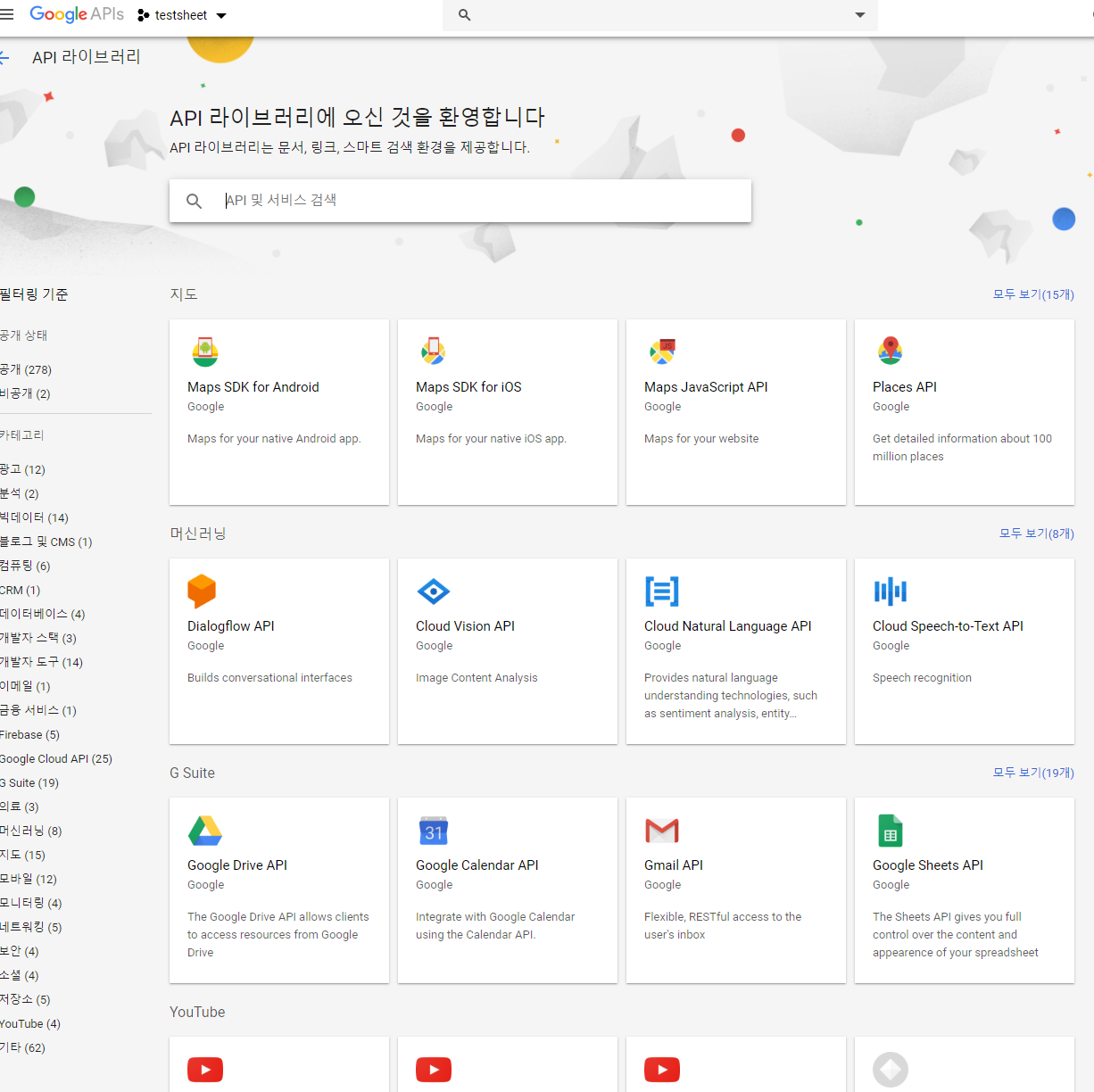Image resolution: width=1094 pixels, height=1092 pixels.
Task: Filter by 보안 (4) category
Action: pyautogui.click(x=20, y=951)
